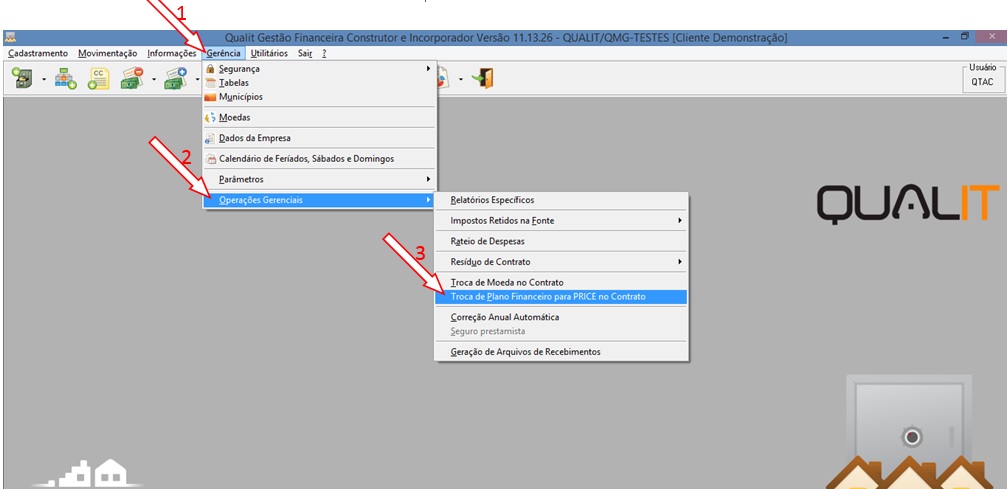The width and height of the screenshot is (1008, 489).
Task: Open dropdown arrow beside red minus money icon
Action: (154, 80)
